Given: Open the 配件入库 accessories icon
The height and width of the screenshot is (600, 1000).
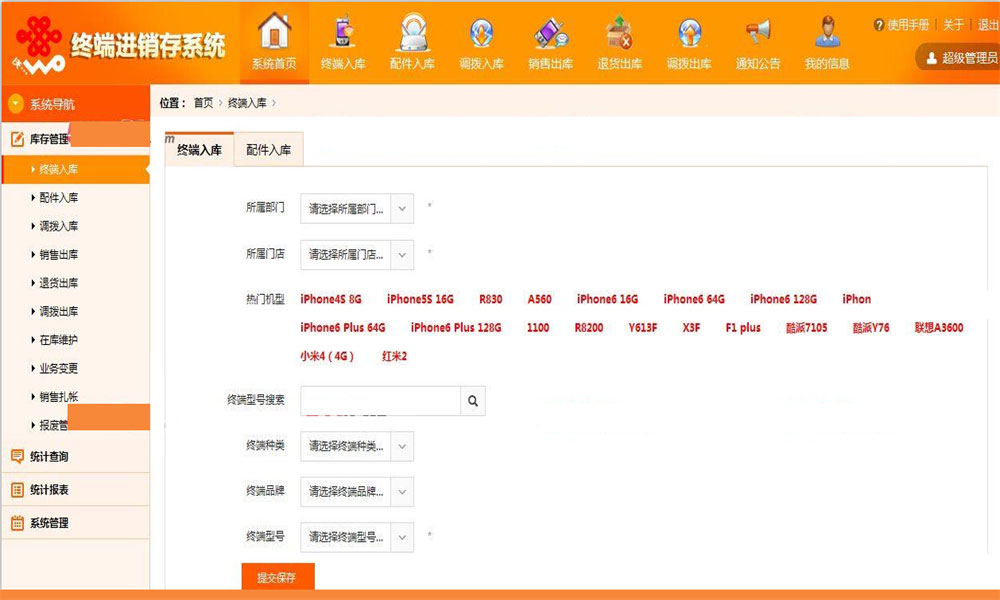Looking at the screenshot, I should 412,34.
